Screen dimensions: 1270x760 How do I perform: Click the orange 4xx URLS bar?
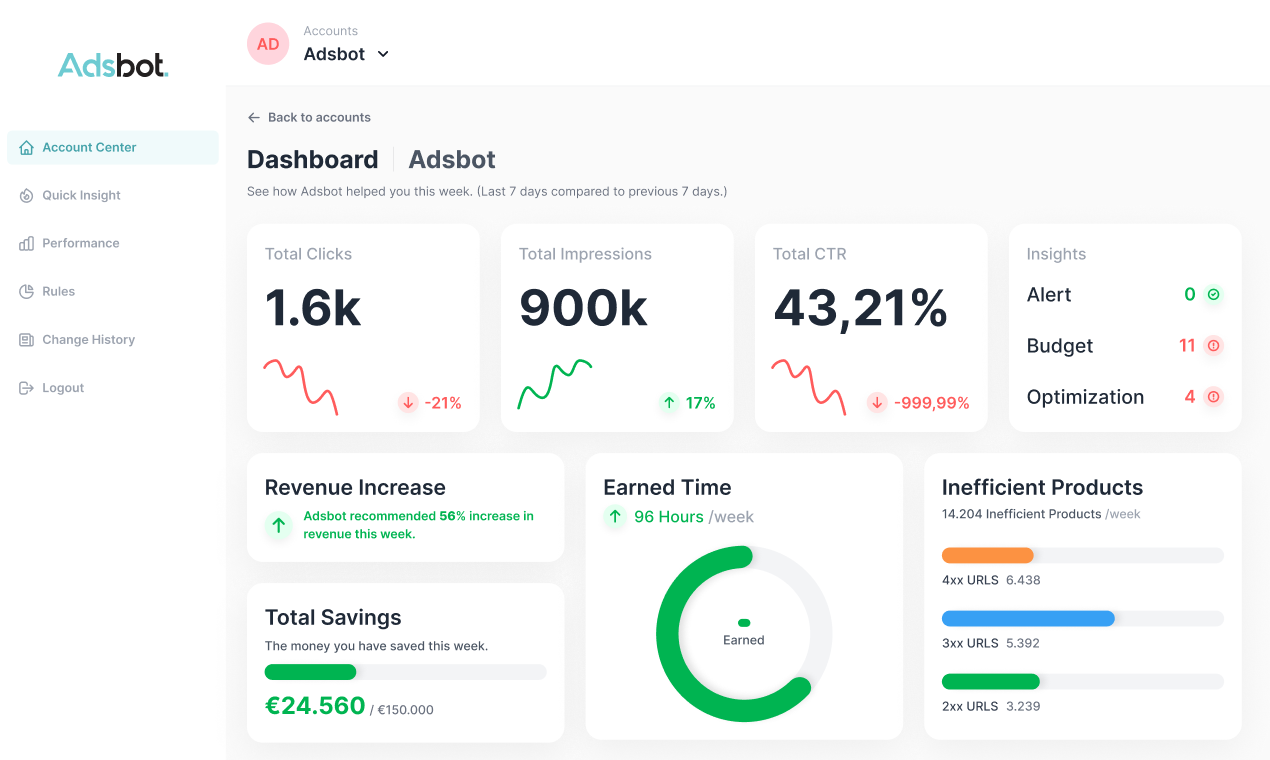click(x=988, y=555)
